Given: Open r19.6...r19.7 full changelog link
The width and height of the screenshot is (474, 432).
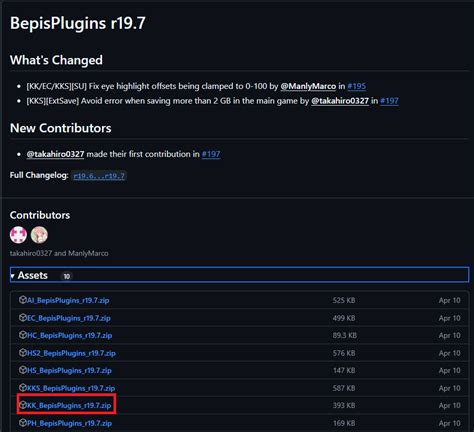Looking at the screenshot, I should pos(99,176).
